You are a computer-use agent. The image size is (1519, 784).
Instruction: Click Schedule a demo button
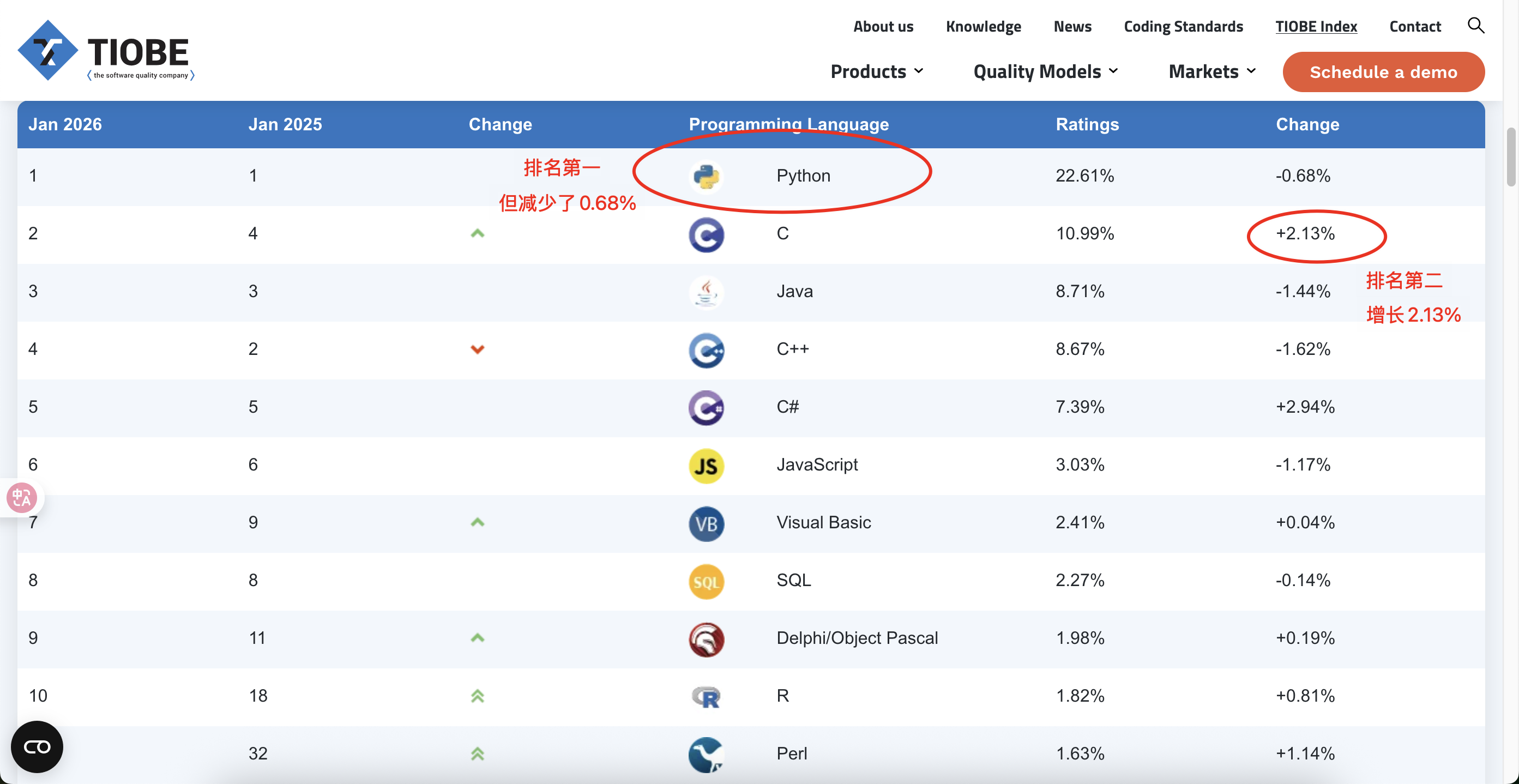[1383, 72]
